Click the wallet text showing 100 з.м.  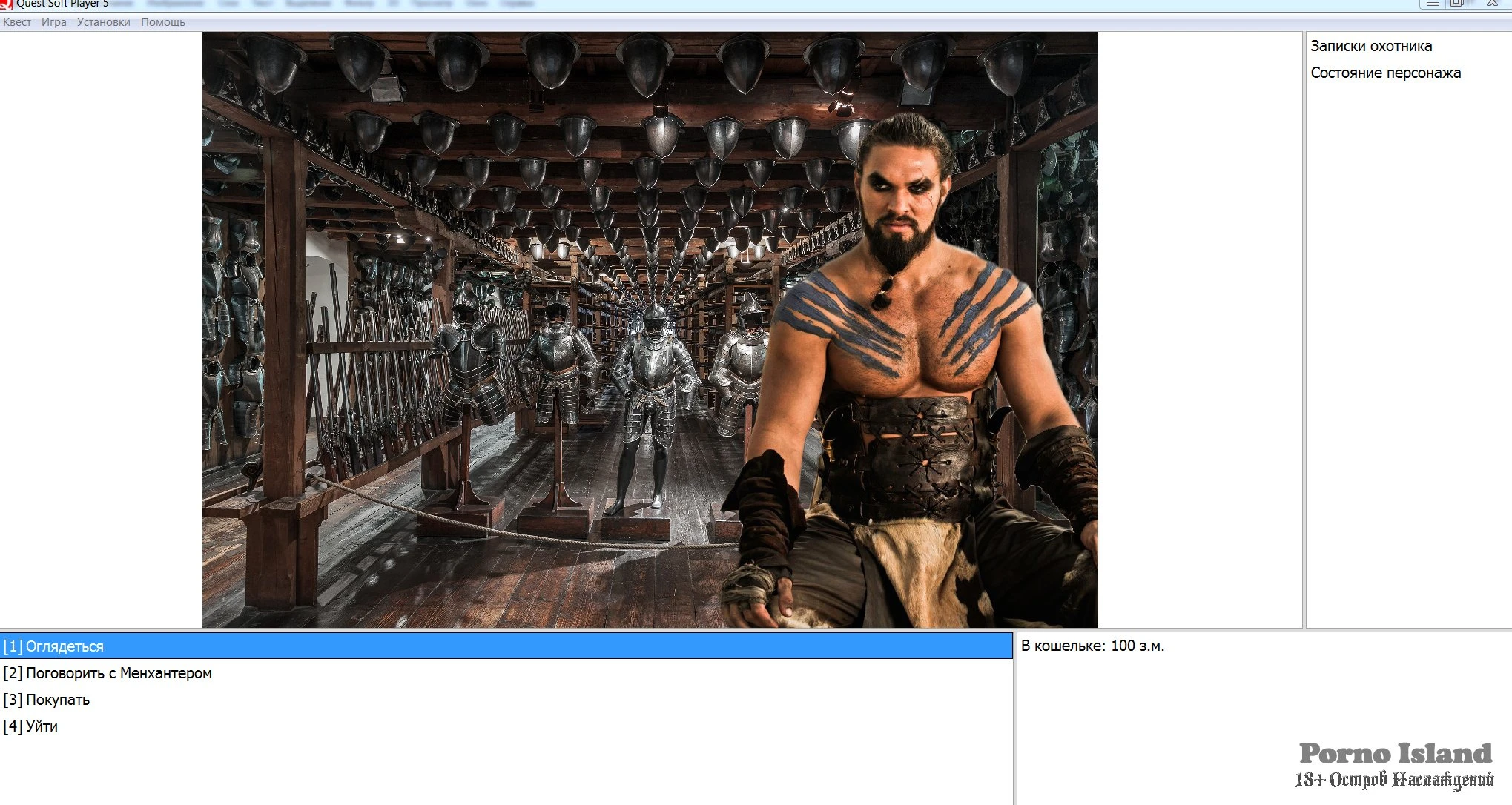(1092, 646)
